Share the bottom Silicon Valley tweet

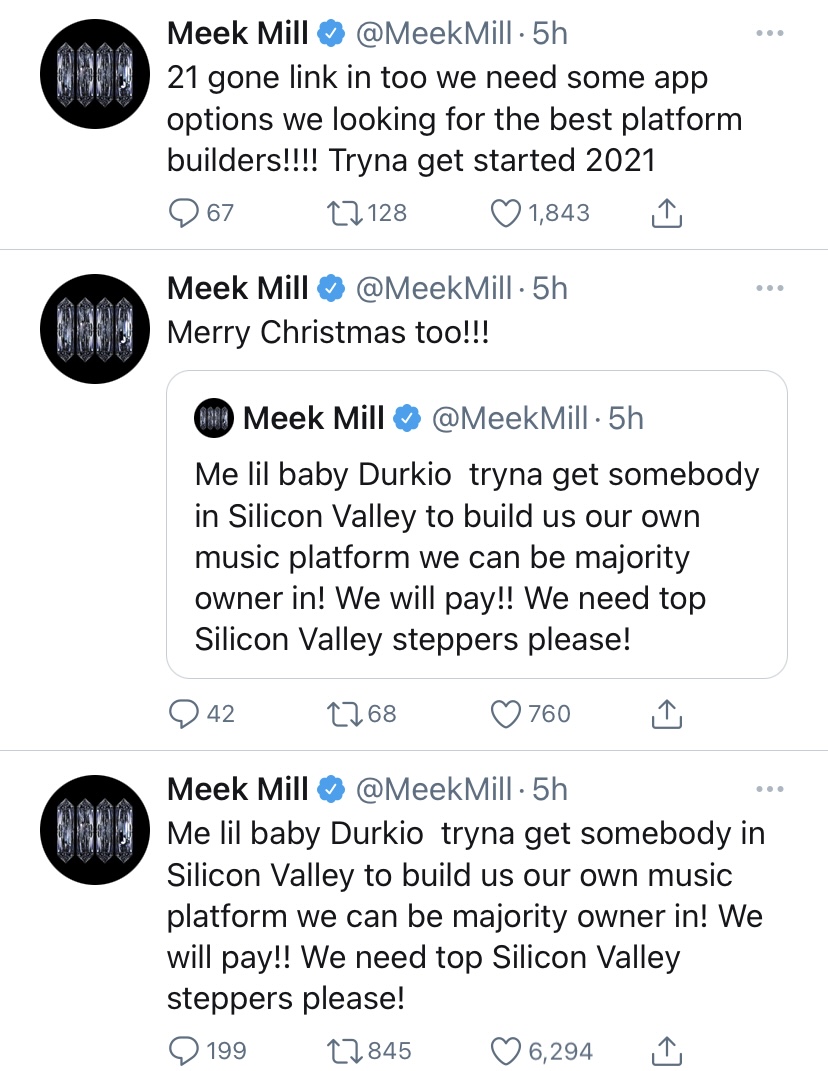(x=666, y=1051)
